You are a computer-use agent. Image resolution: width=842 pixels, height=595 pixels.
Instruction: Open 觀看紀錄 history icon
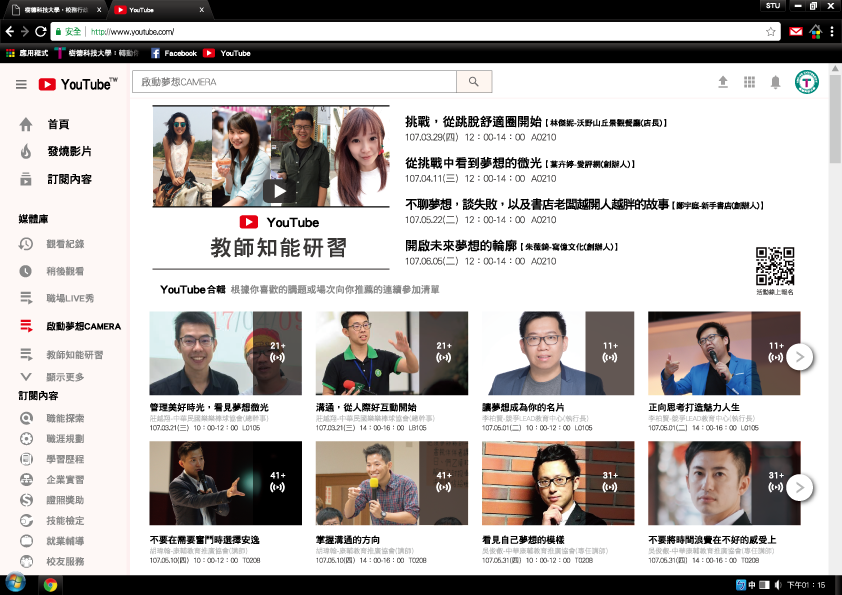(26, 244)
